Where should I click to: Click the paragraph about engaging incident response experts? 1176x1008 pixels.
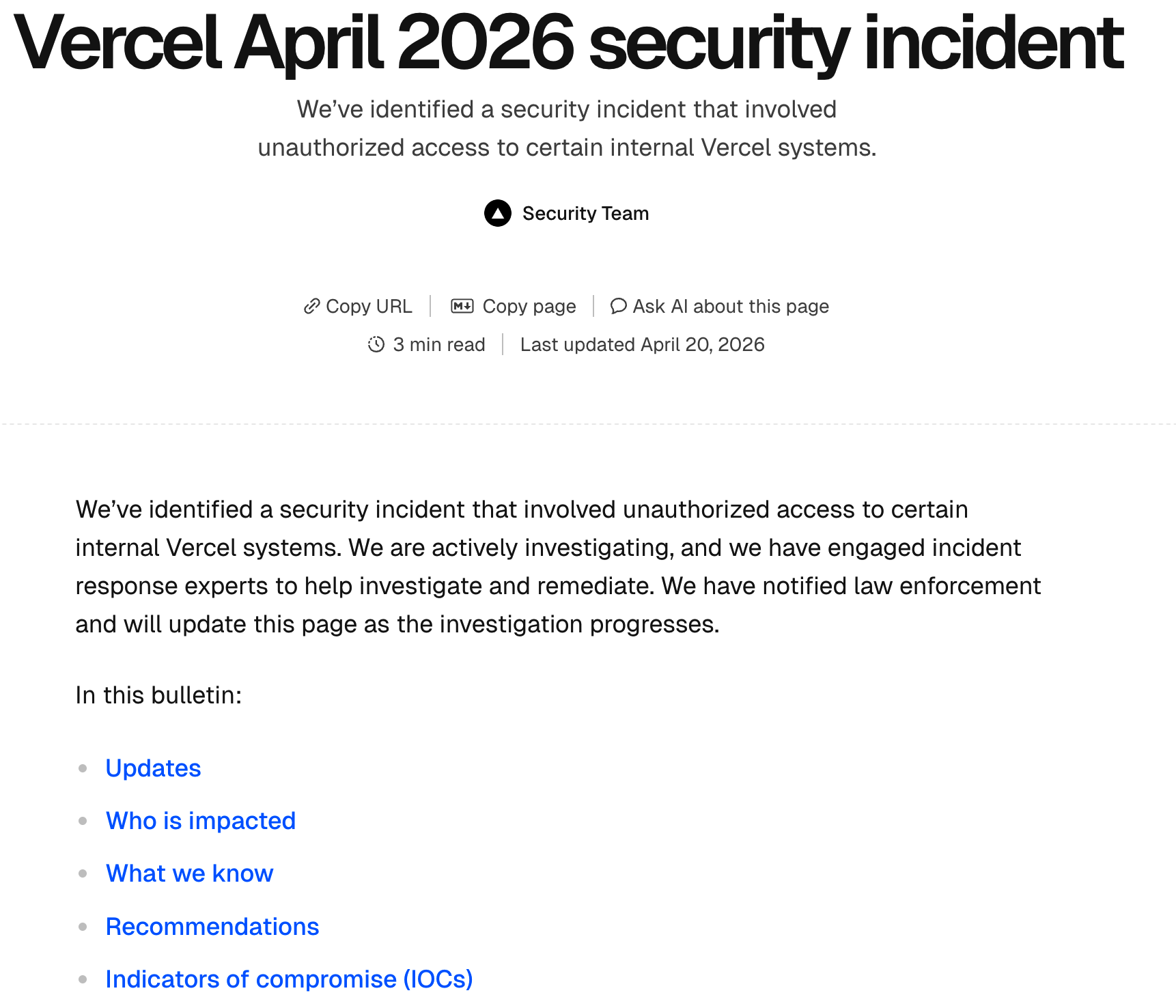coord(557,567)
